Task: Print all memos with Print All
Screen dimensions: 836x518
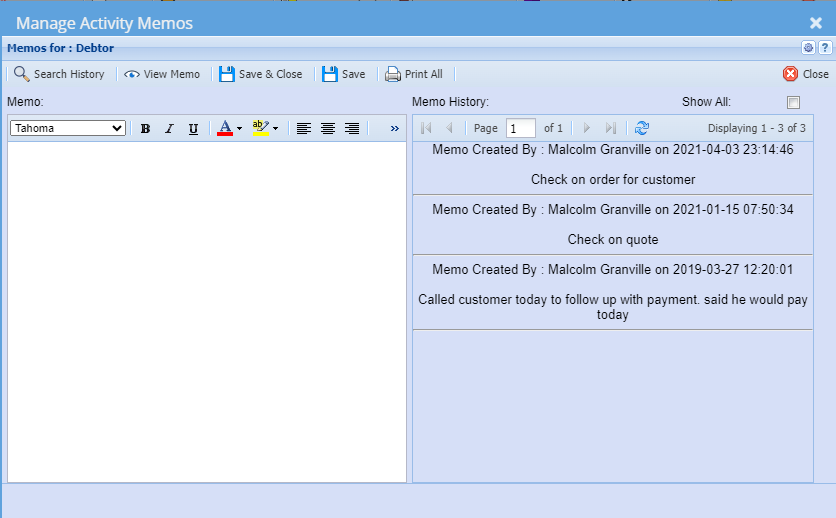Action: [x=414, y=74]
